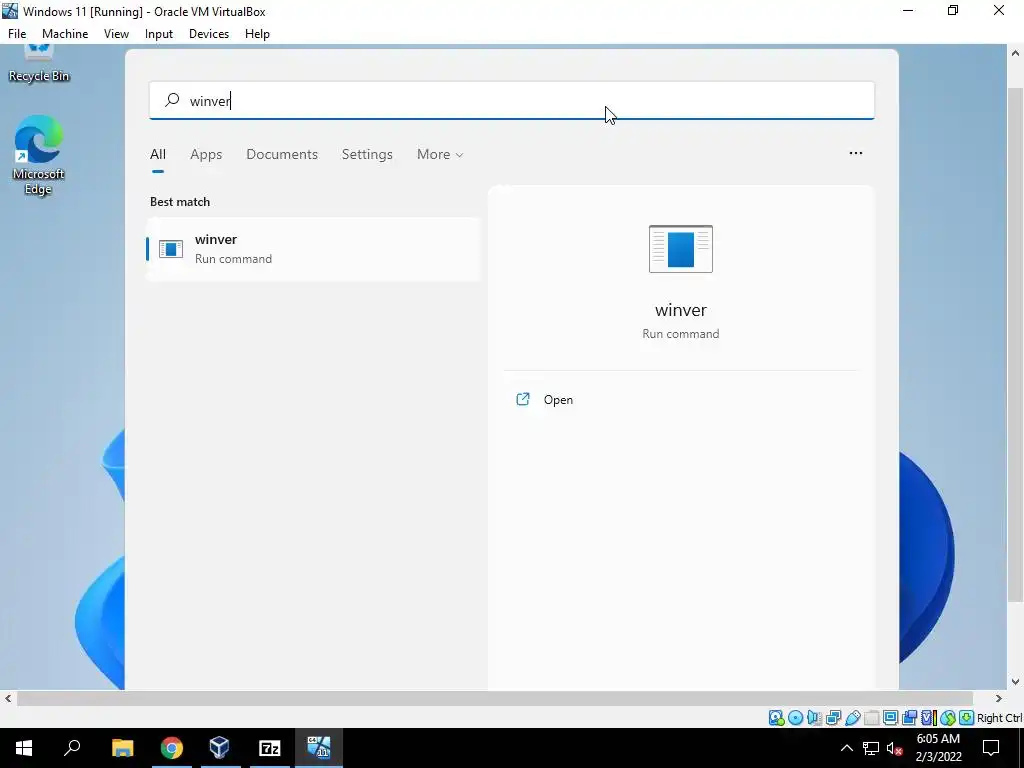Open the File menu in VirtualBox

click(x=17, y=34)
